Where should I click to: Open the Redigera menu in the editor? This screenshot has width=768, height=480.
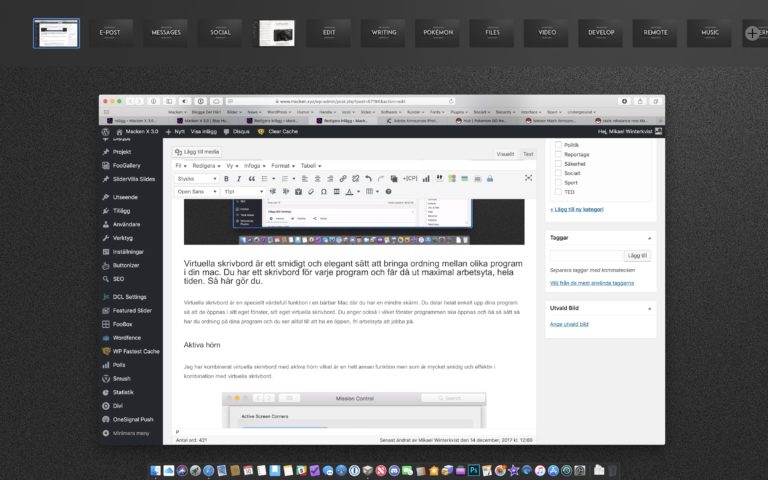[x=205, y=165]
